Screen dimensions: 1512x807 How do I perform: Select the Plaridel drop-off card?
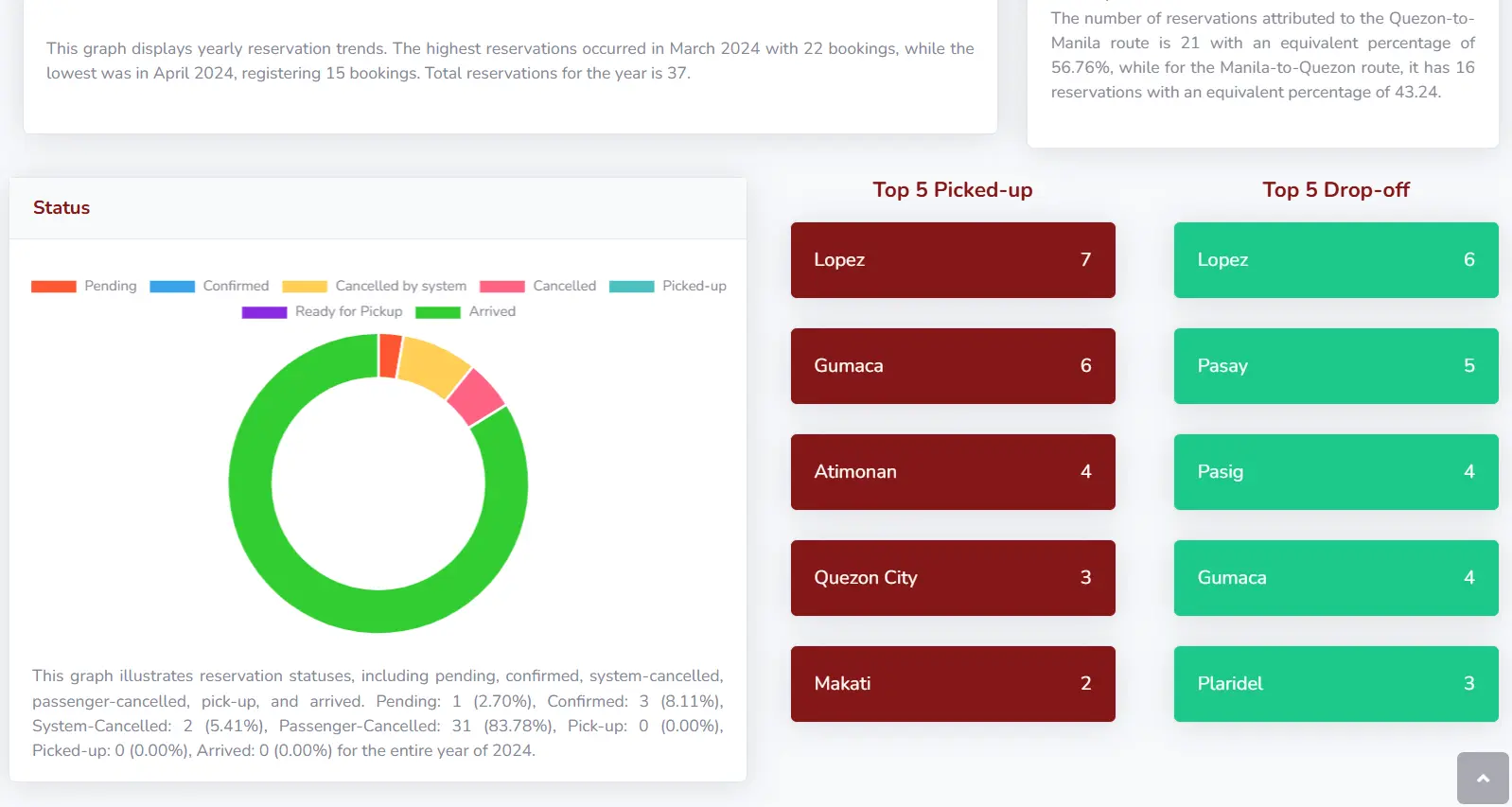coord(1335,684)
